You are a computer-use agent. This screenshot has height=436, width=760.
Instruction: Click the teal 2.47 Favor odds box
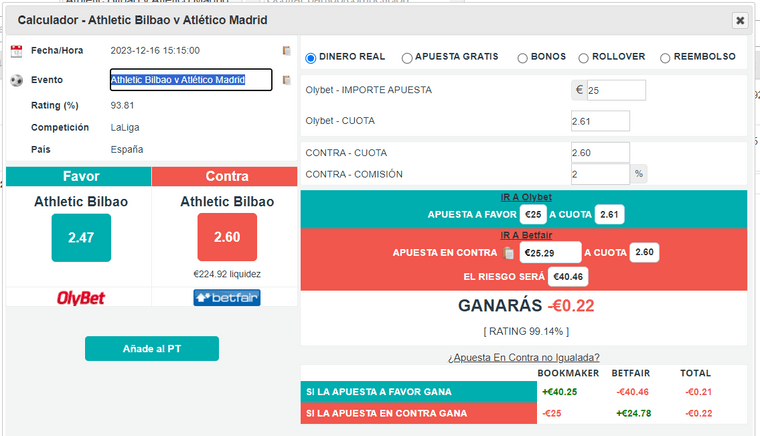tap(81, 238)
